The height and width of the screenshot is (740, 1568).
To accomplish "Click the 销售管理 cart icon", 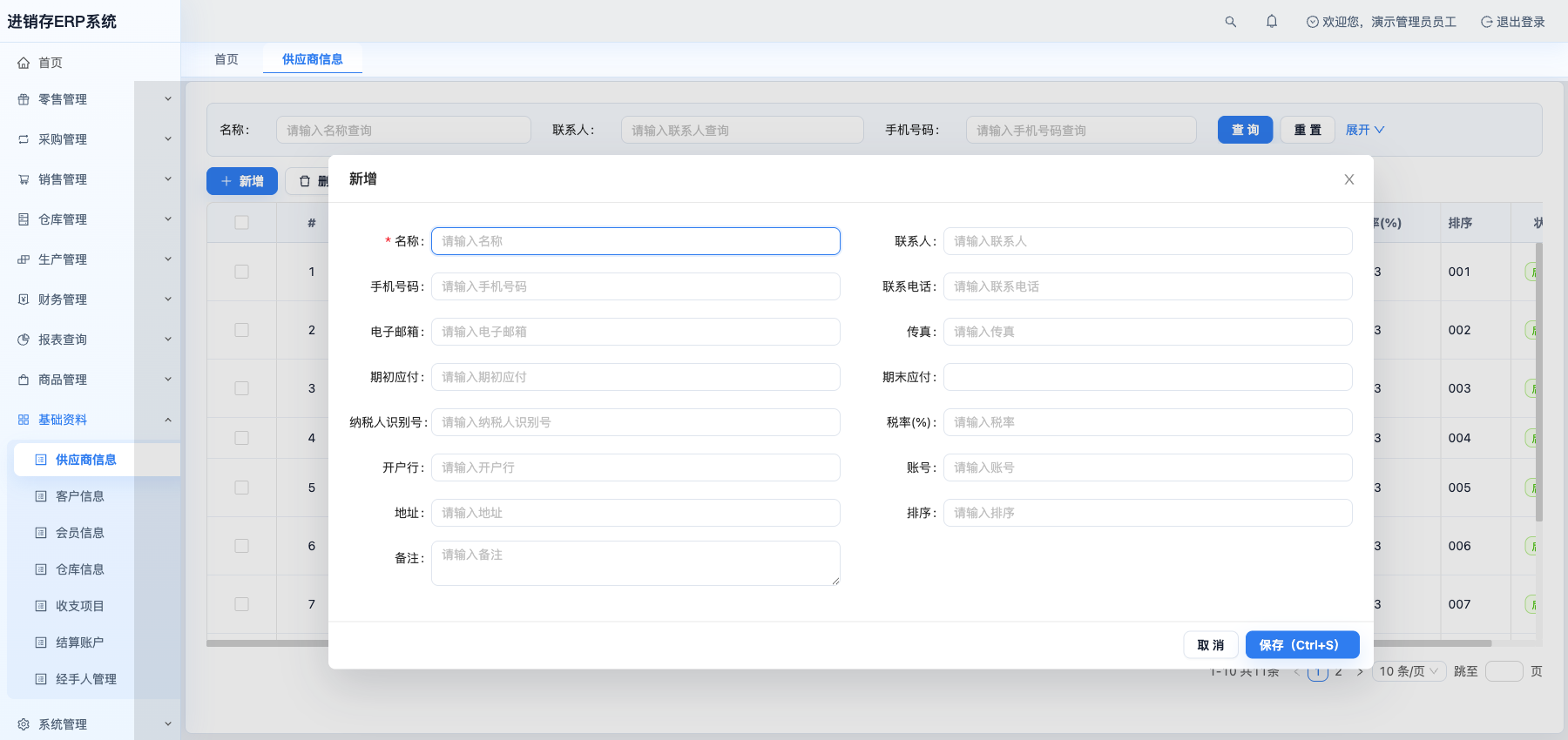I will click(24, 179).
